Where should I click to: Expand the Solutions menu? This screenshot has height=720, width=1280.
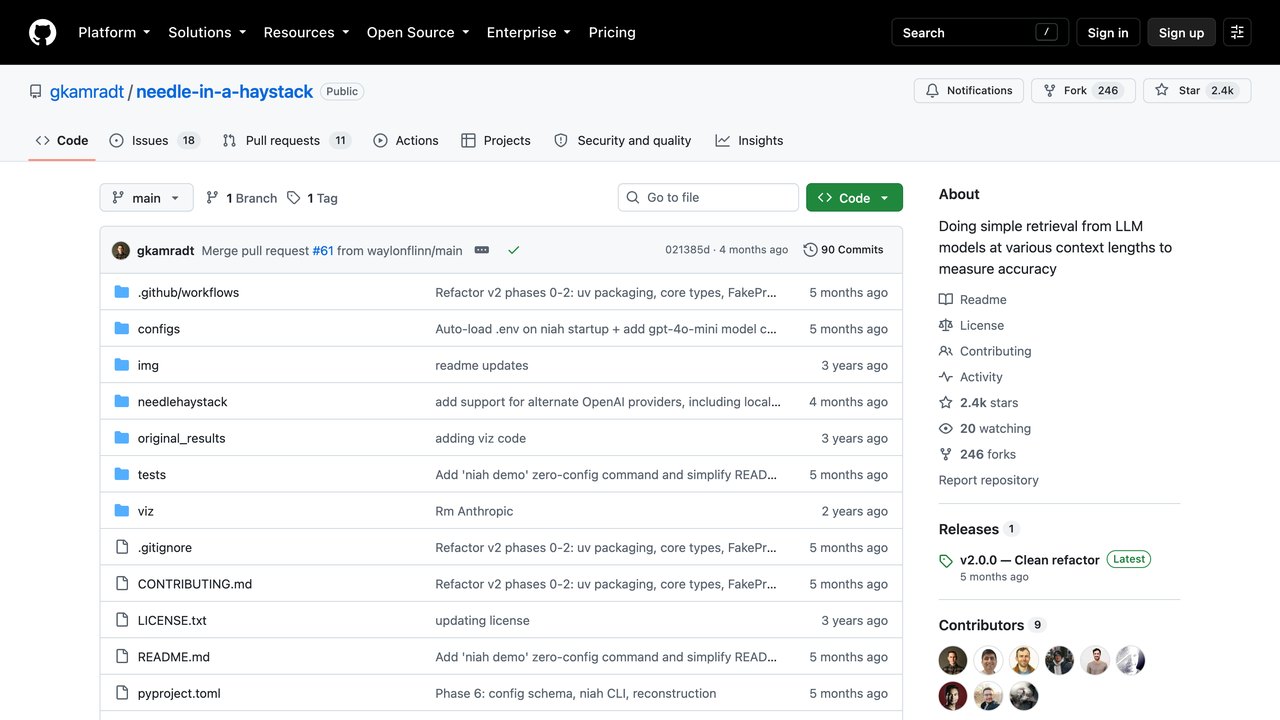pos(207,32)
